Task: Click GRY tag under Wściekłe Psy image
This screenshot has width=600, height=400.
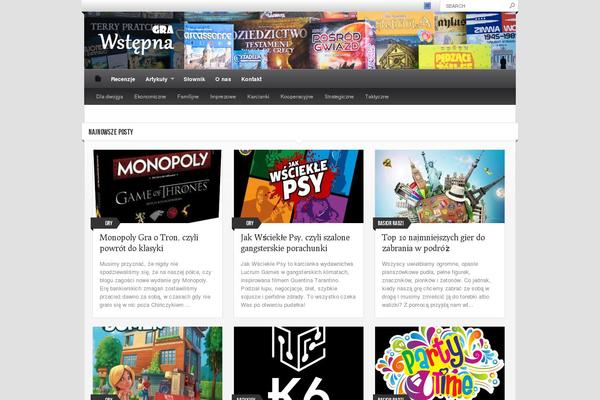Action: pyautogui.click(x=249, y=223)
